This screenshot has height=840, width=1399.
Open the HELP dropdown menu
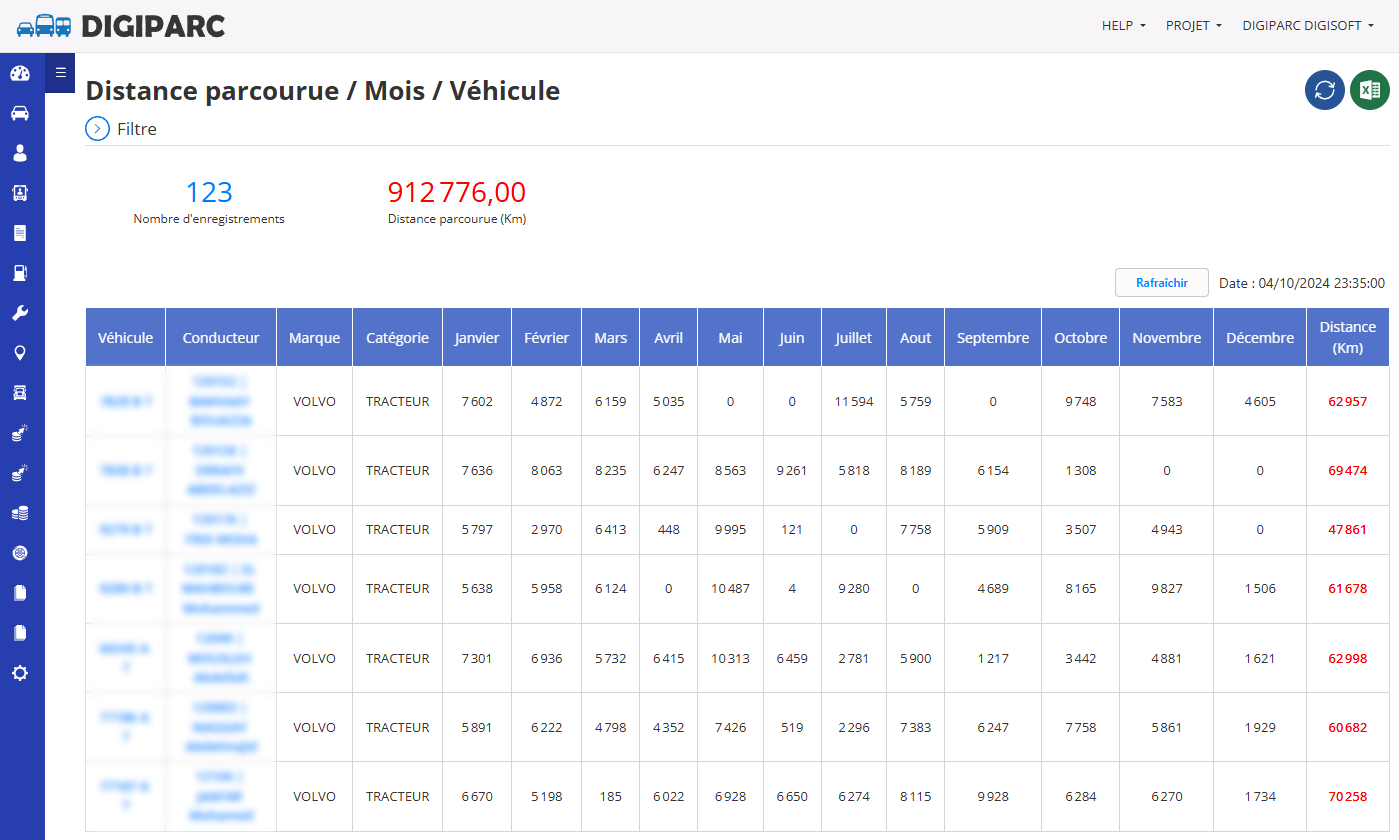pyautogui.click(x=1124, y=26)
